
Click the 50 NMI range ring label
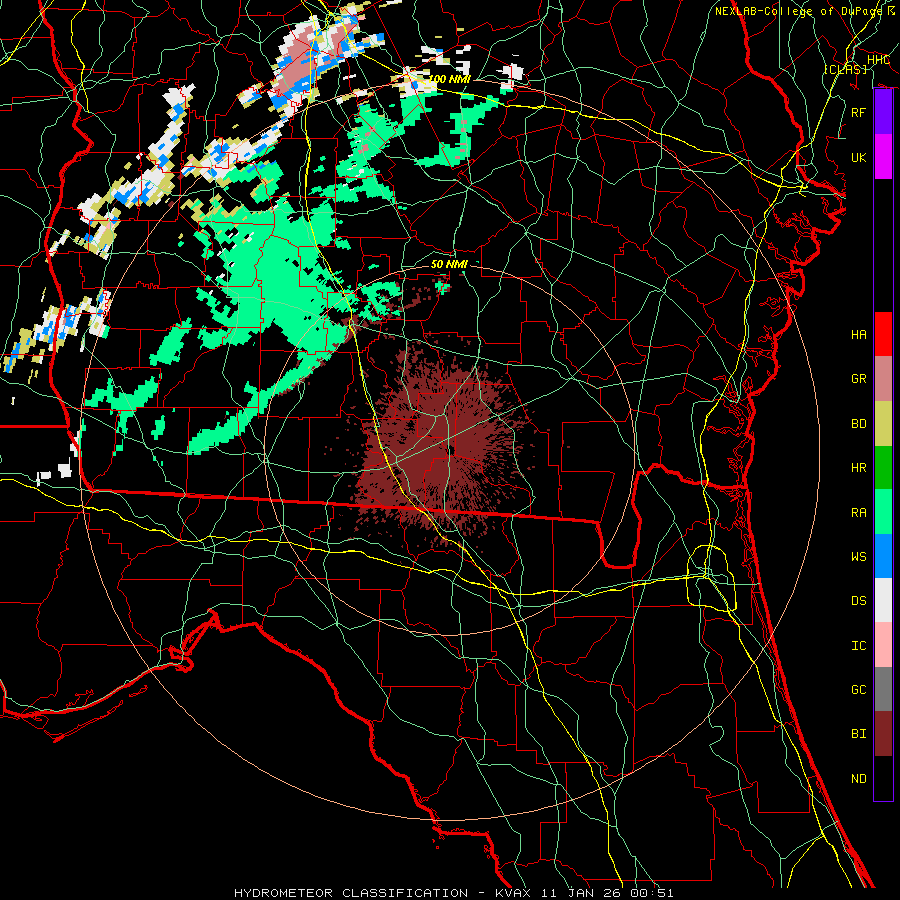coord(449,264)
